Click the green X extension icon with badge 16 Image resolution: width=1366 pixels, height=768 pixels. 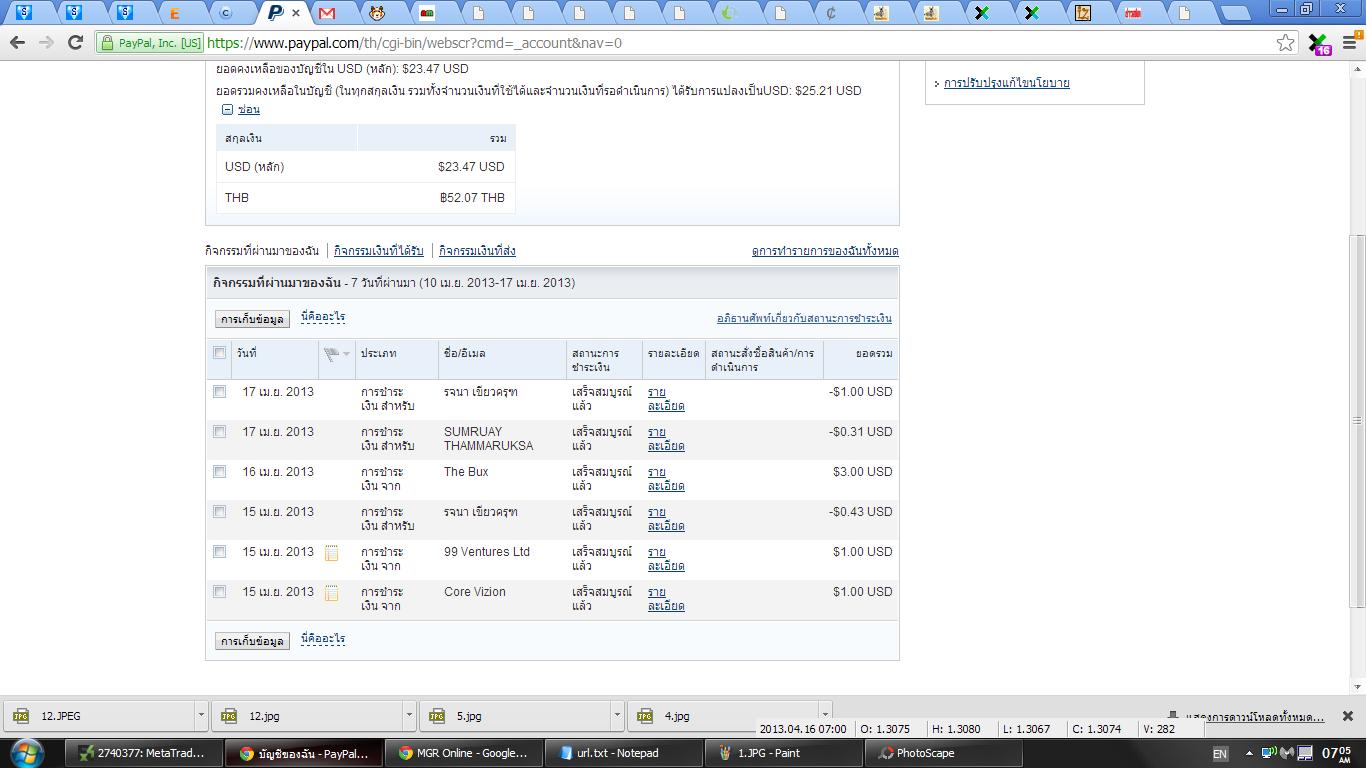pos(1320,44)
